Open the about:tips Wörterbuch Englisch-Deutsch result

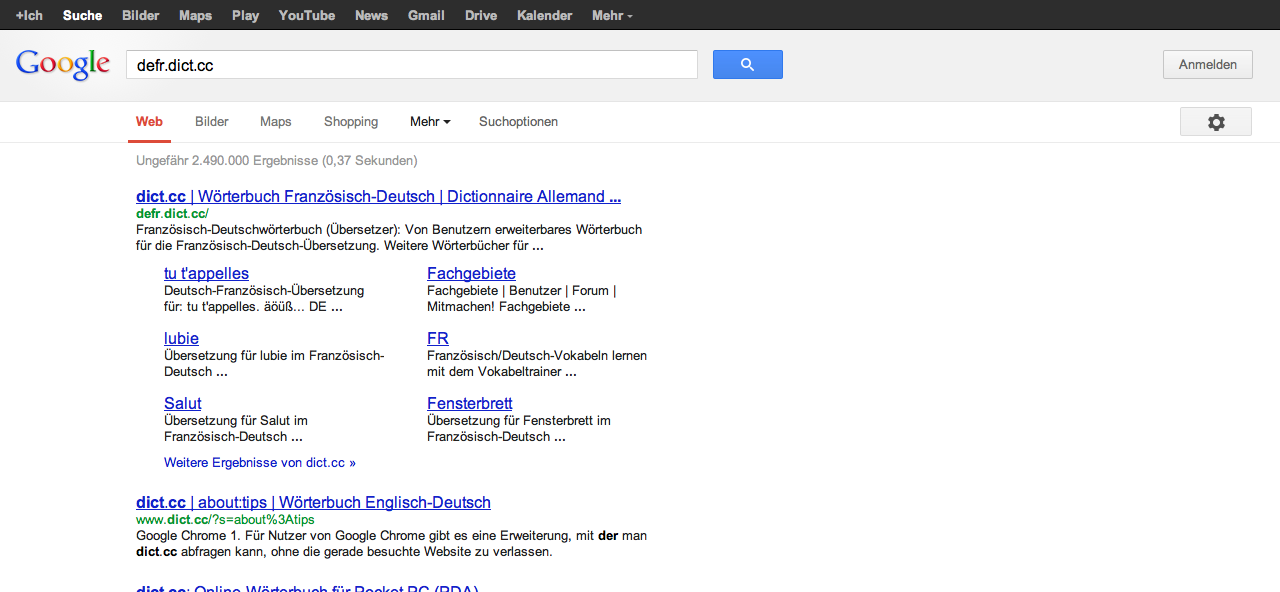(313, 502)
